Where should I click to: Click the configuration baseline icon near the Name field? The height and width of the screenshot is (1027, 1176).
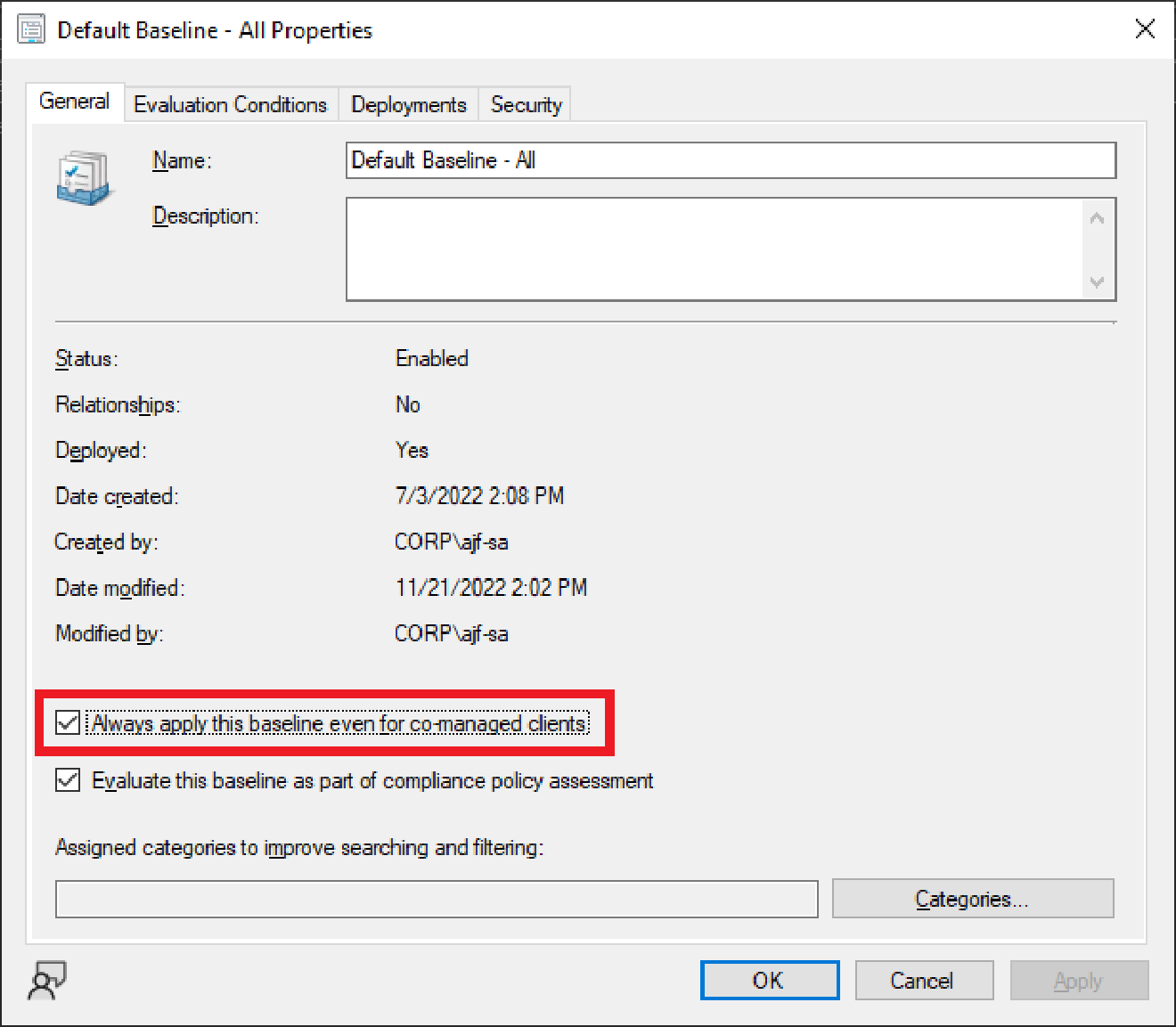coord(84,176)
